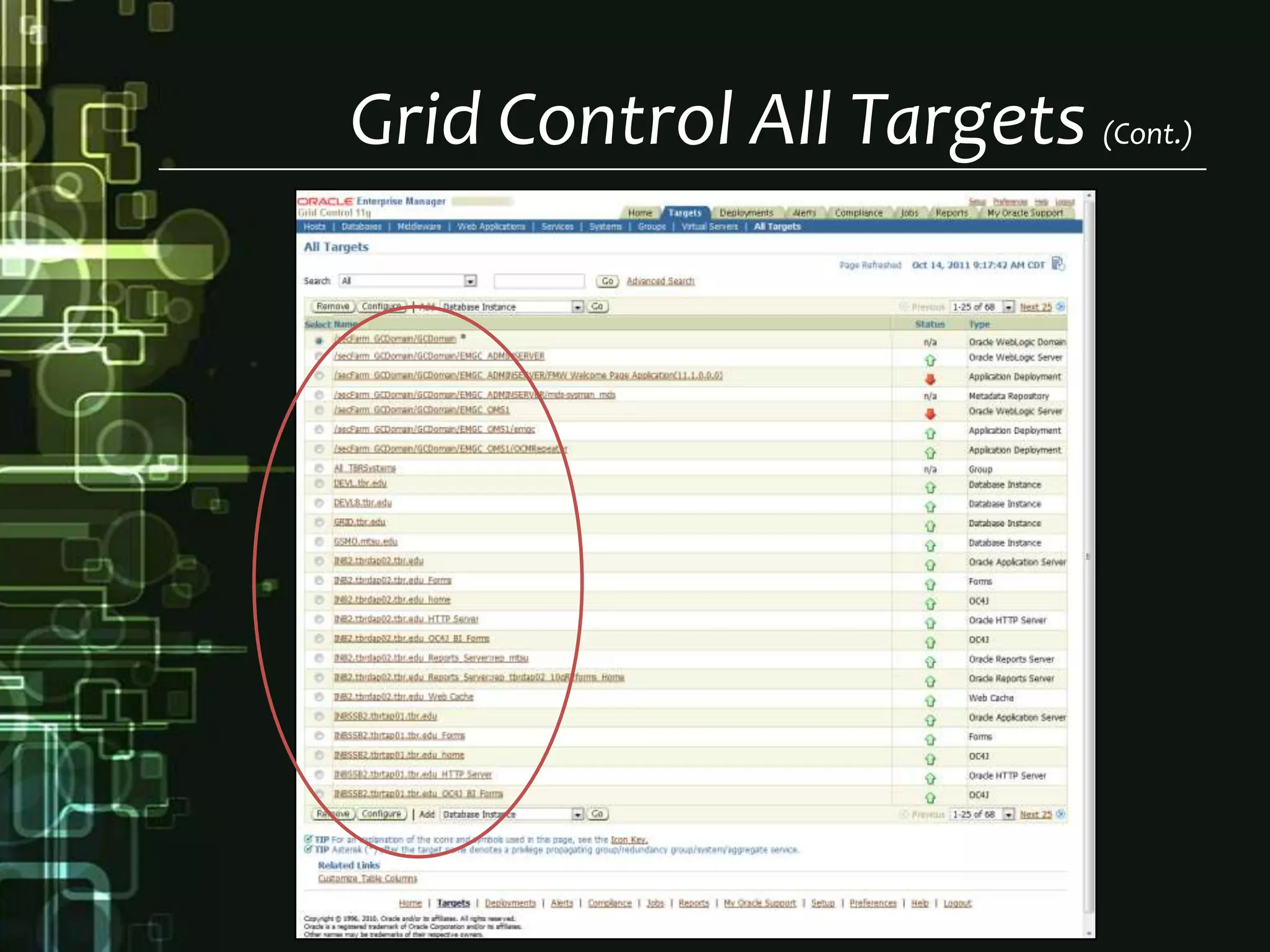Viewport: 1270px width, 952px height.
Task: Open the top 1-25 of 68 page range dropdown
Action: pyautogui.click(x=982, y=307)
